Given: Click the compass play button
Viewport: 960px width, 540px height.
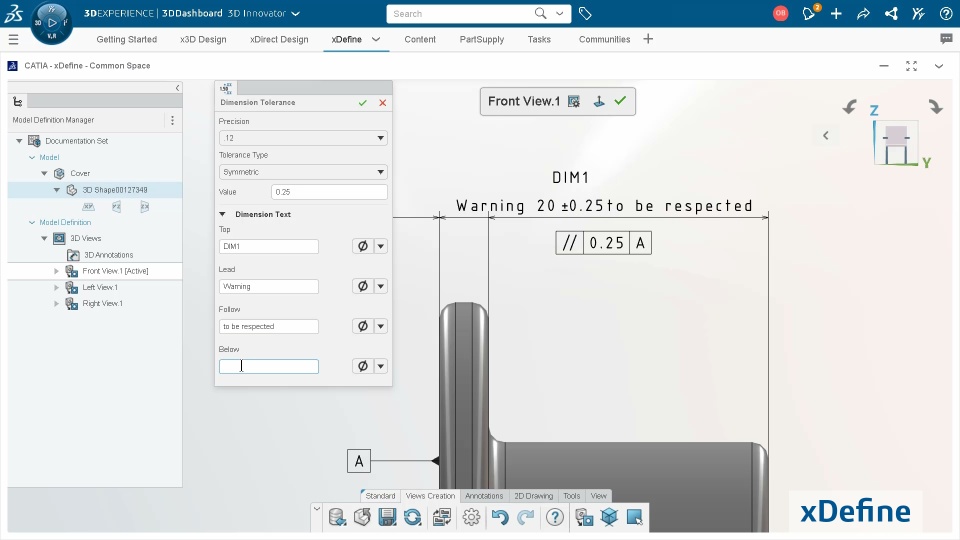Looking at the screenshot, I should [x=52, y=23].
